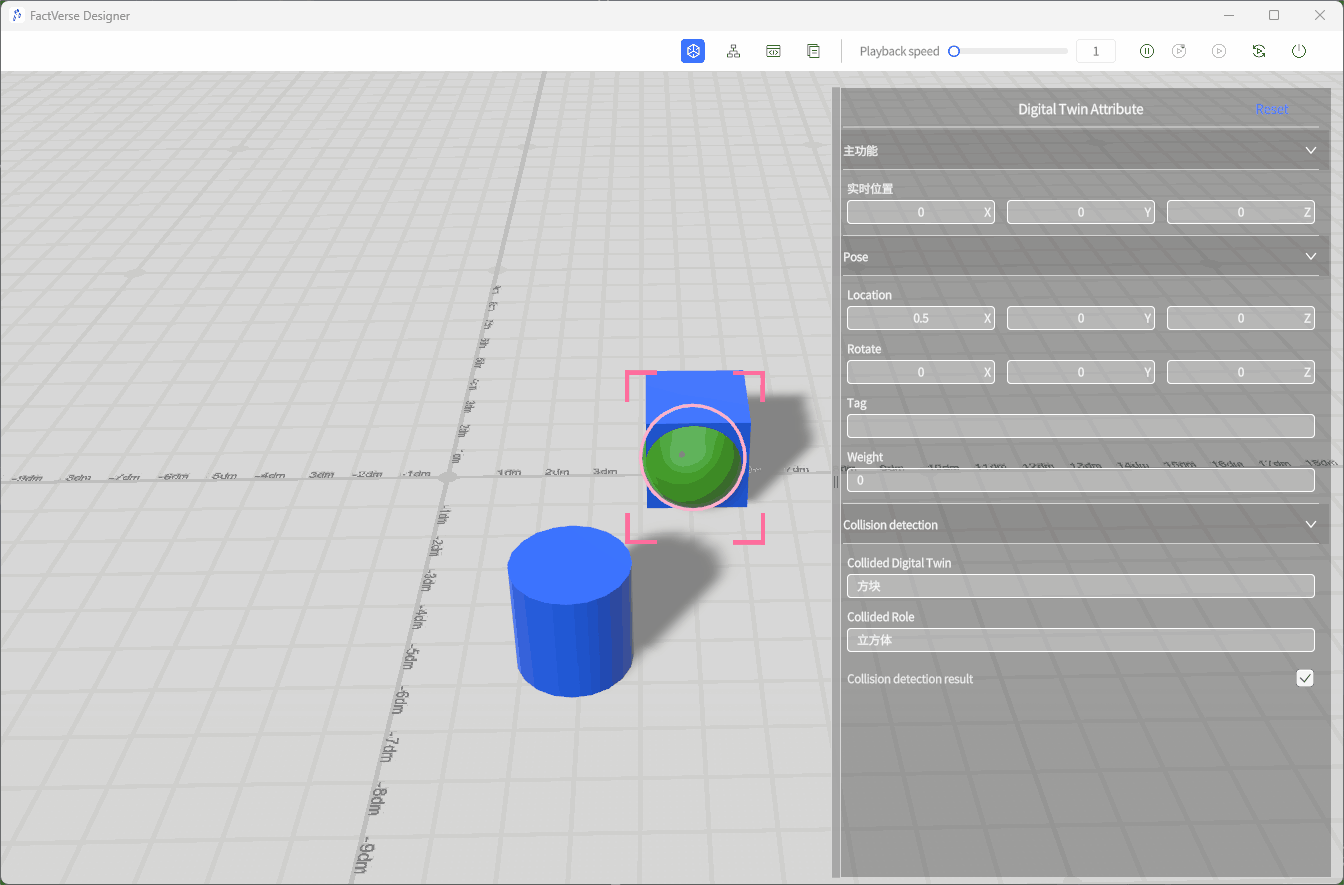Viewport: 1344px width, 885px height.
Task: Click the reset simulation loop icon
Action: 1258,51
